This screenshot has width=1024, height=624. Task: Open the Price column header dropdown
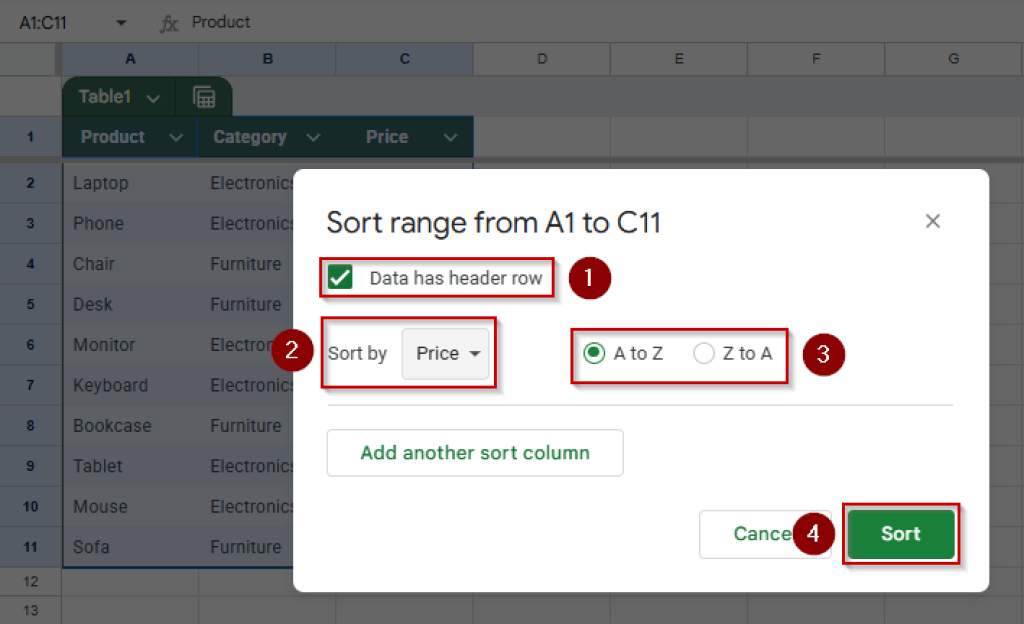(452, 137)
